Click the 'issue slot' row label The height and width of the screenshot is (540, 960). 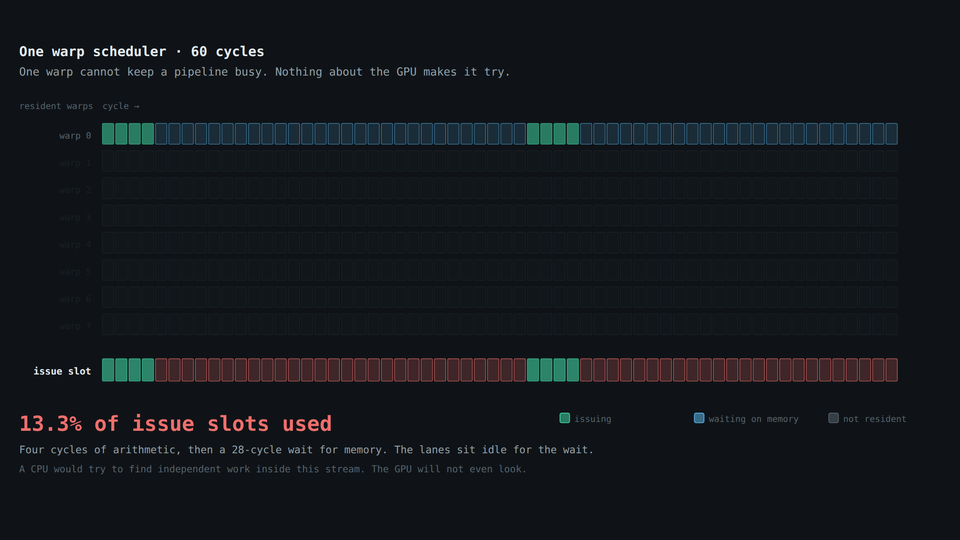click(x=62, y=371)
